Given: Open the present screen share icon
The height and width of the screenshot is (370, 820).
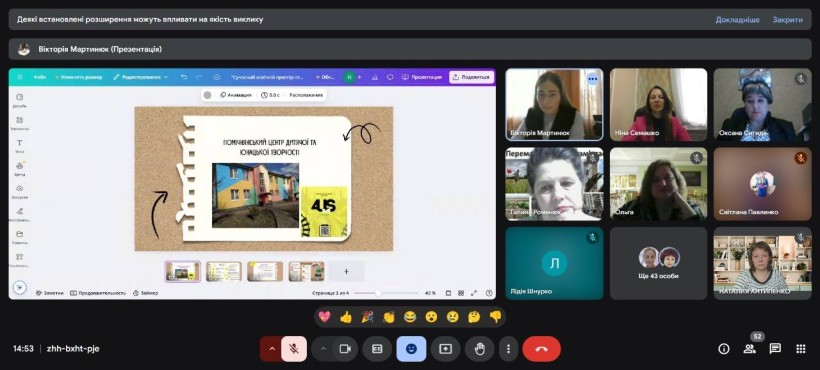Looking at the screenshot, I should point(445,349).
